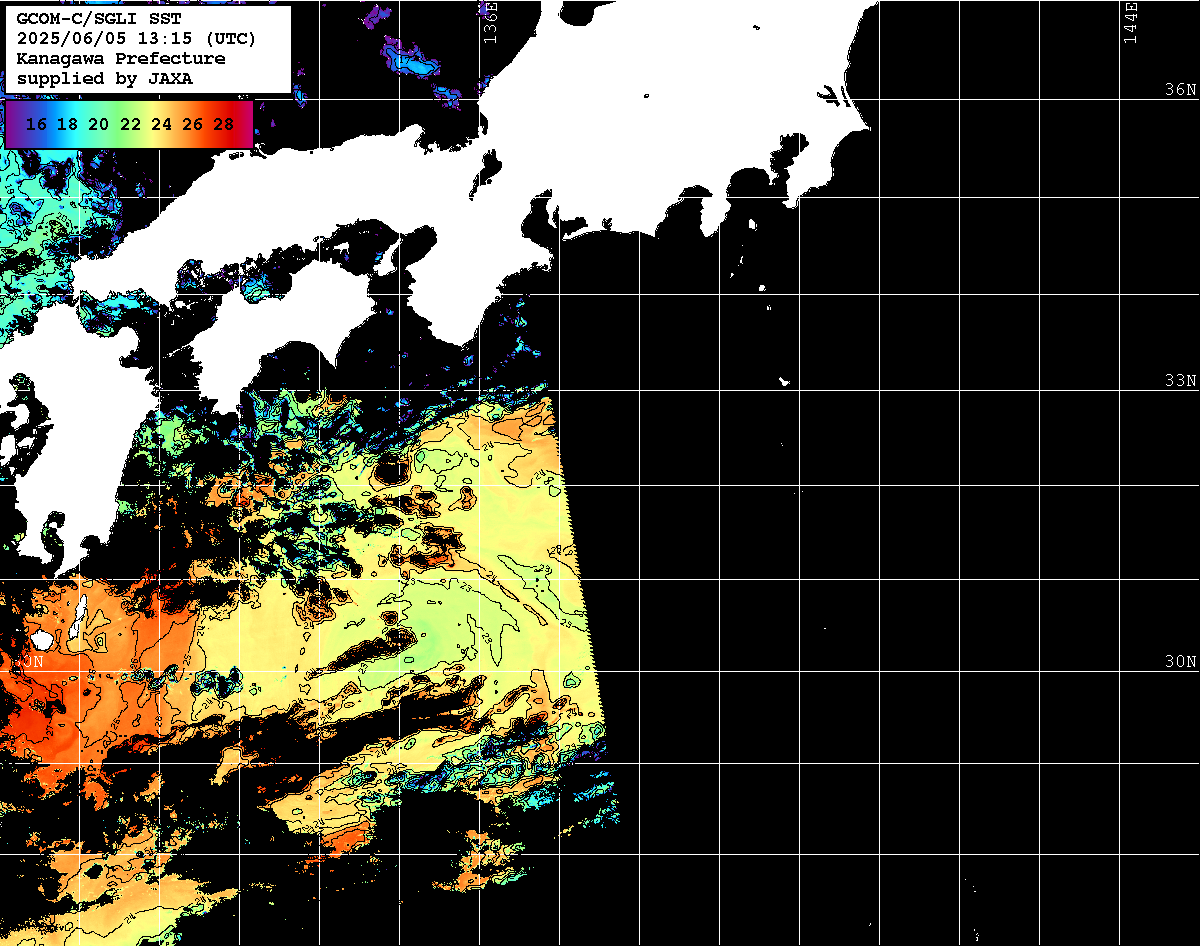Click the '30N' latitude label on the right edge
The image size is (1200, 946).
click(1180, 662)
